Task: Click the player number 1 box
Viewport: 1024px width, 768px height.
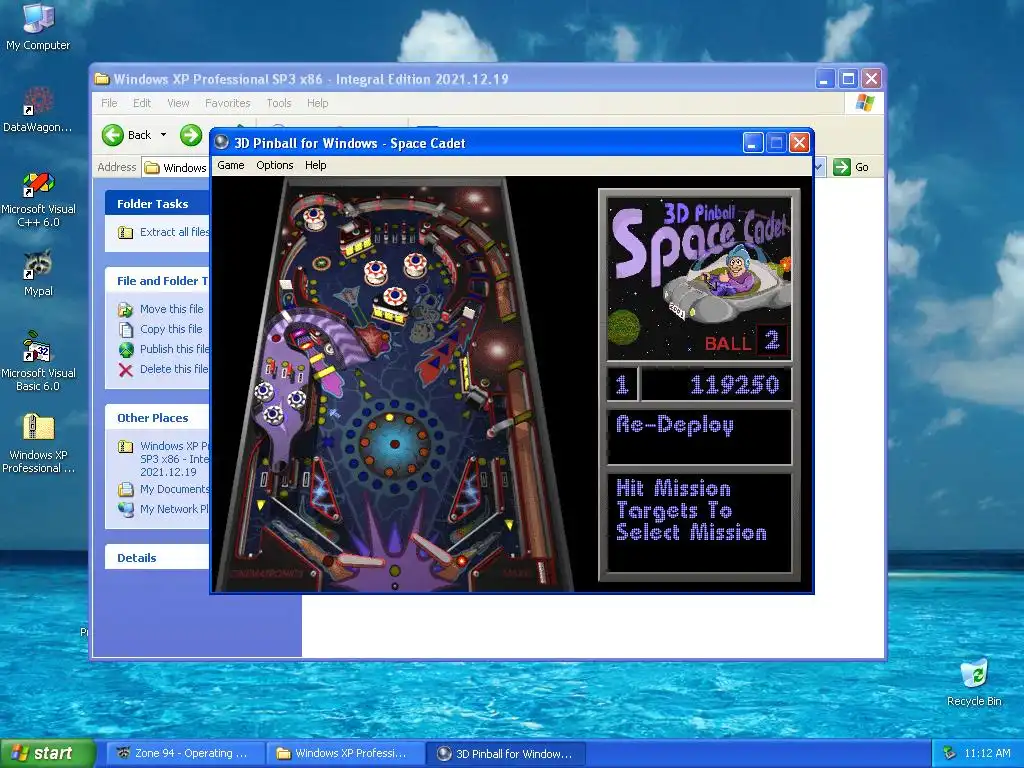Action: point(622,384)
